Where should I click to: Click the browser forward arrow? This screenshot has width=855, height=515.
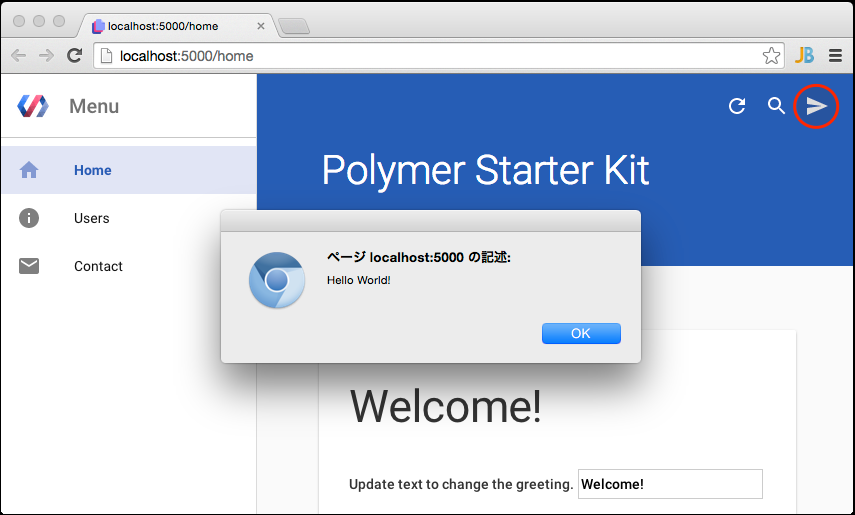[46, 55]
